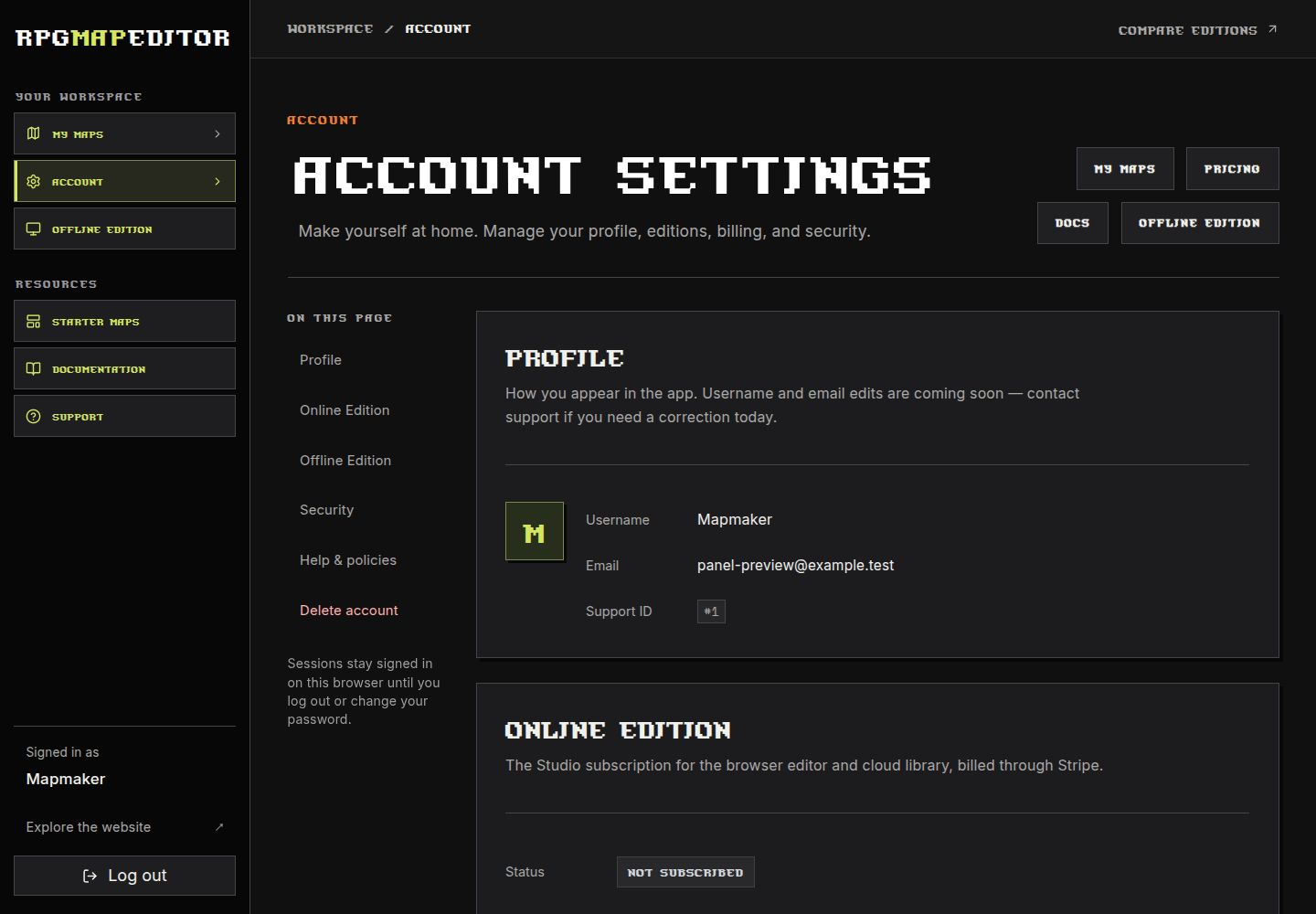This screenshot has width=1316, height=914.
Task: Open Starter Maps in the sidebar
Action: pyautogui.click(x=124, y=321)
